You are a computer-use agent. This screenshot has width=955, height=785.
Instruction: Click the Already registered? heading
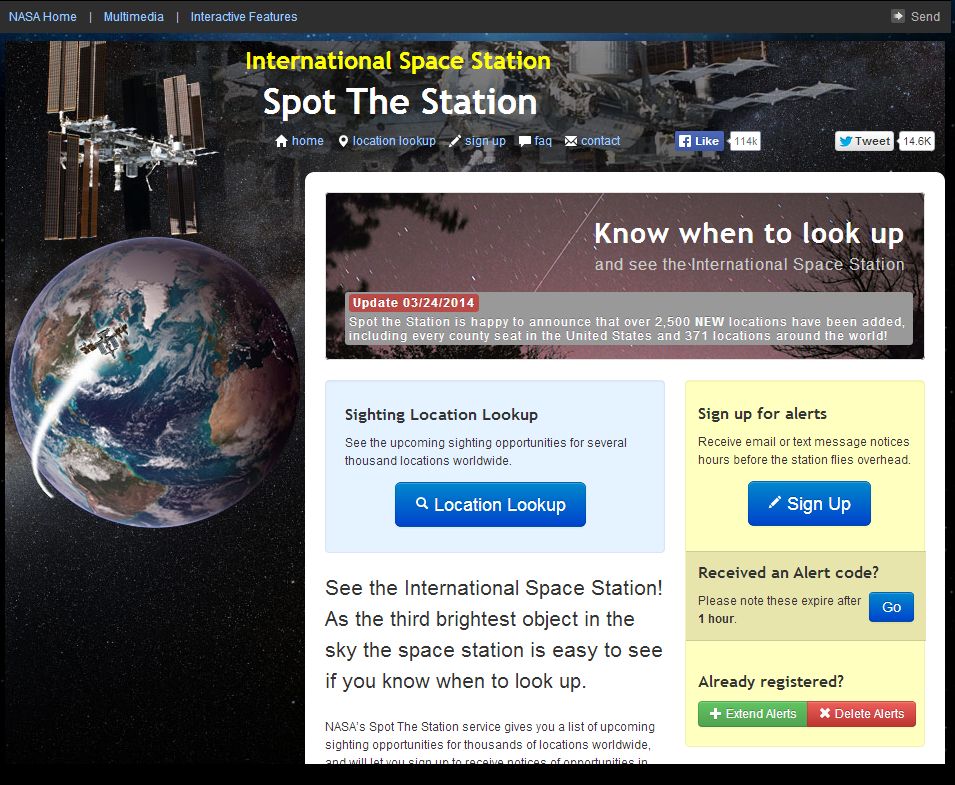click(771, 681)
